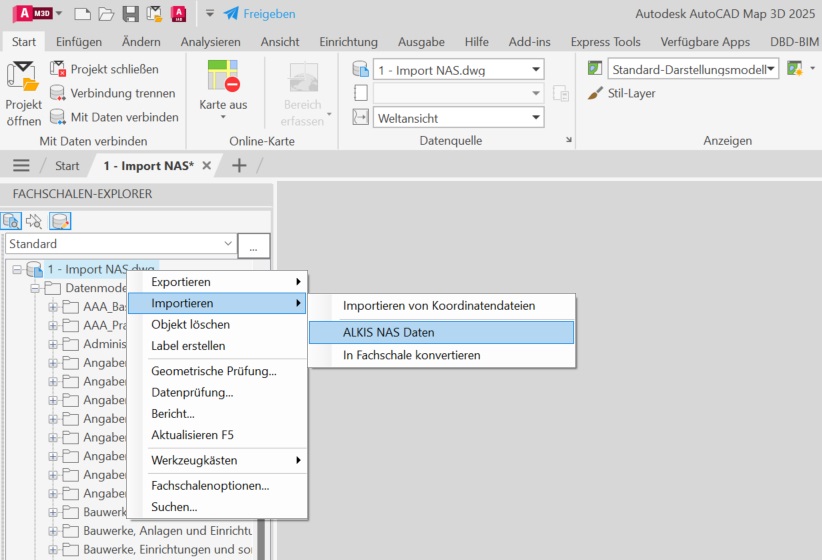822x560 pixels.
Task: Click the first database search icon in Fachschalen-Explorer
Action: click(x=12, y=221)
